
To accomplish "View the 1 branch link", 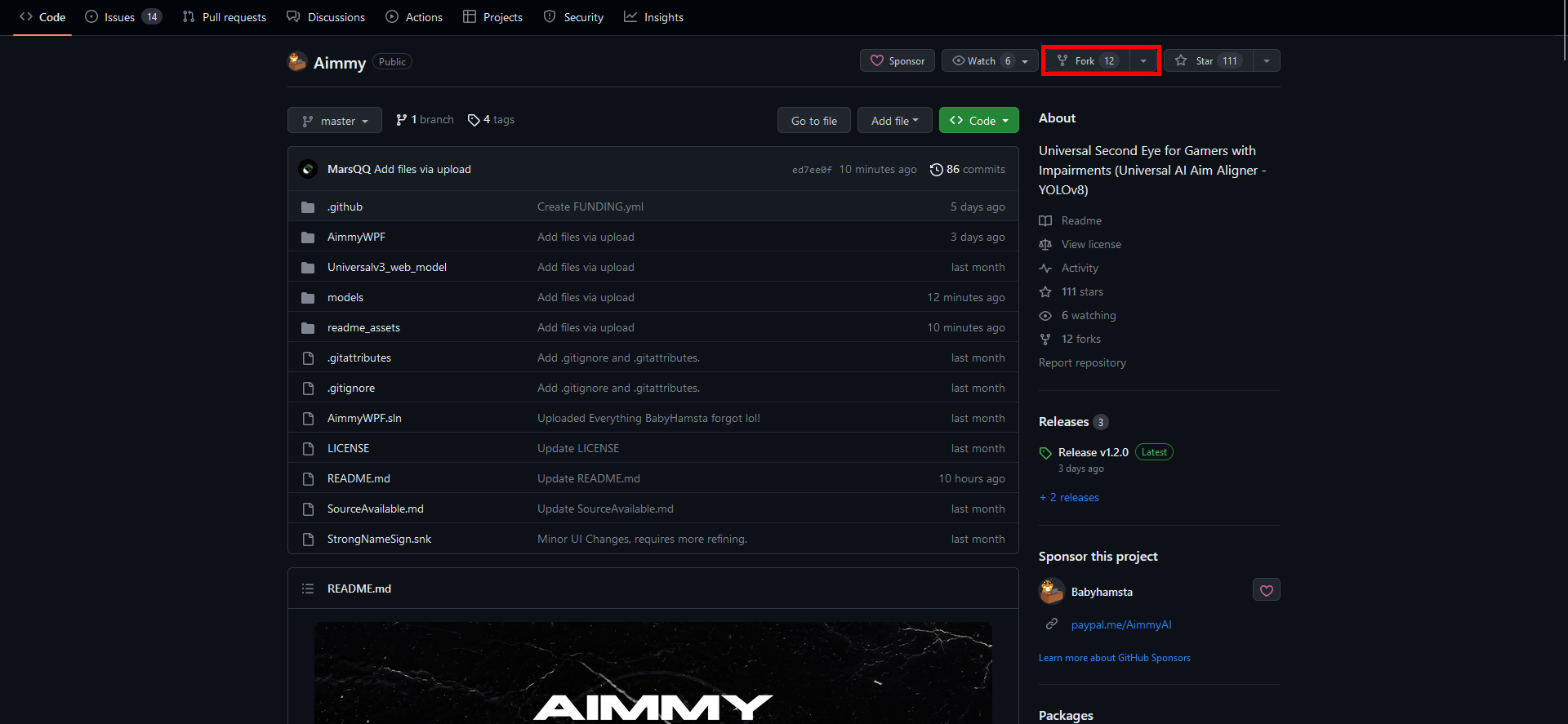I will [x=425, y=120].
